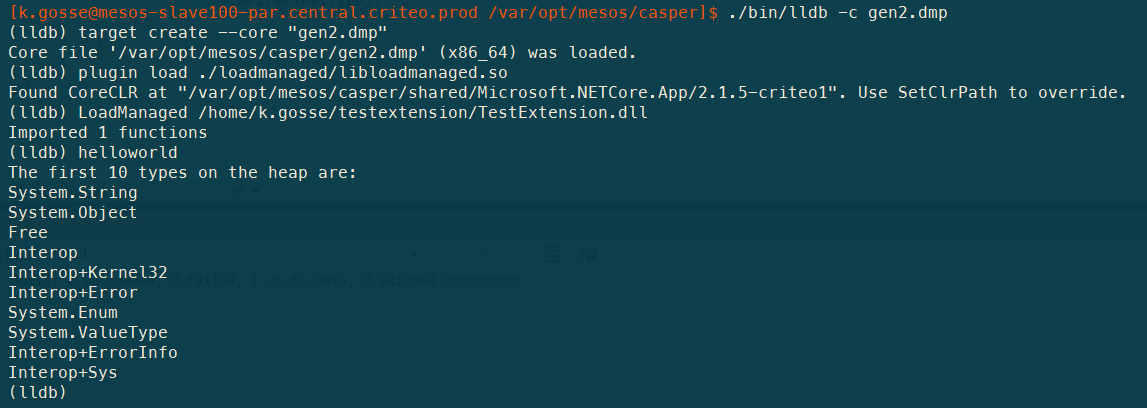The image size is (1147, 408).
Task: Click the 'target create --core' command line
Action: point(198,33)
